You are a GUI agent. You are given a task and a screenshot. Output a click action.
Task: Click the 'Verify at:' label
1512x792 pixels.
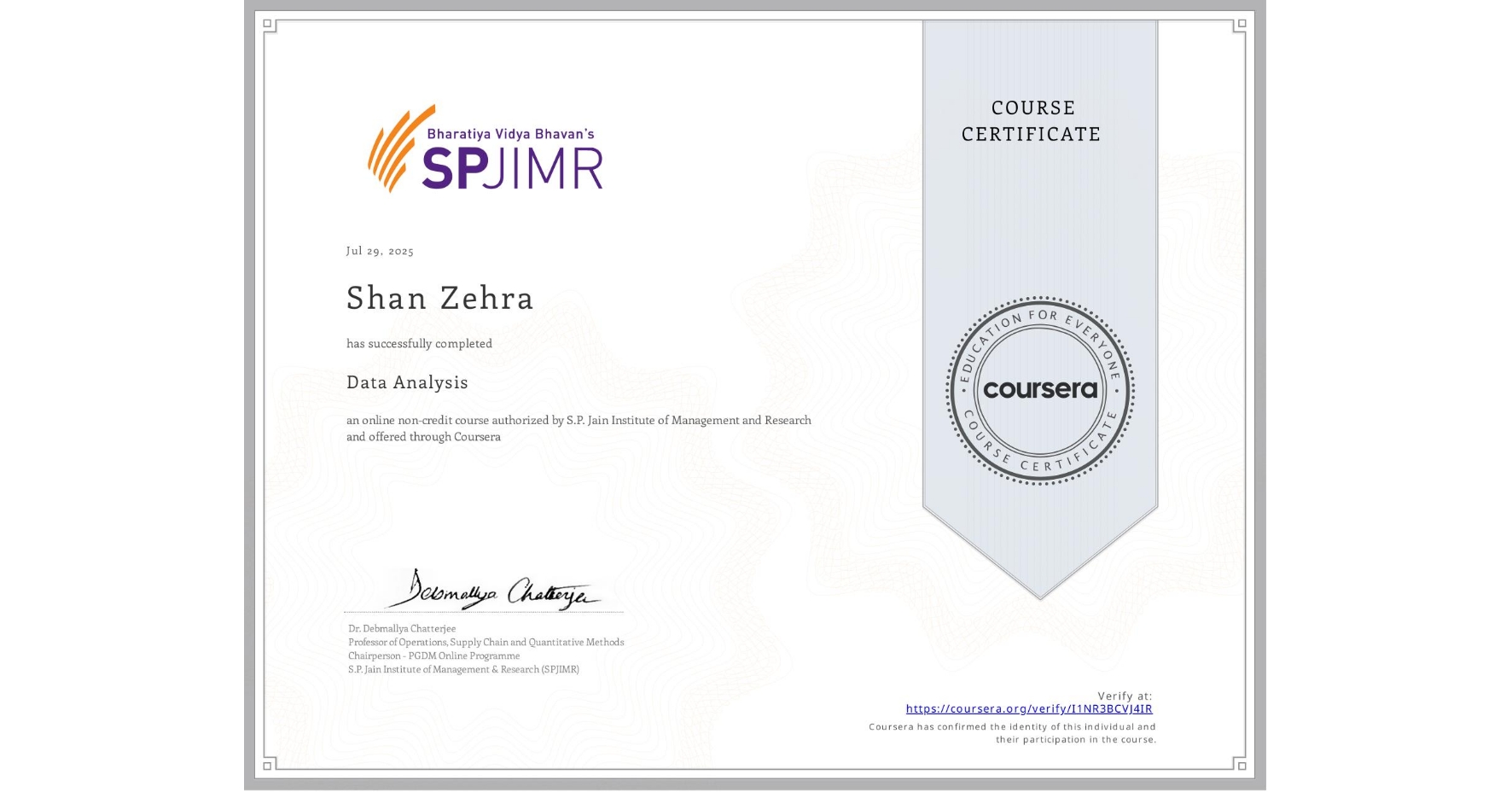coord(1125,695)
